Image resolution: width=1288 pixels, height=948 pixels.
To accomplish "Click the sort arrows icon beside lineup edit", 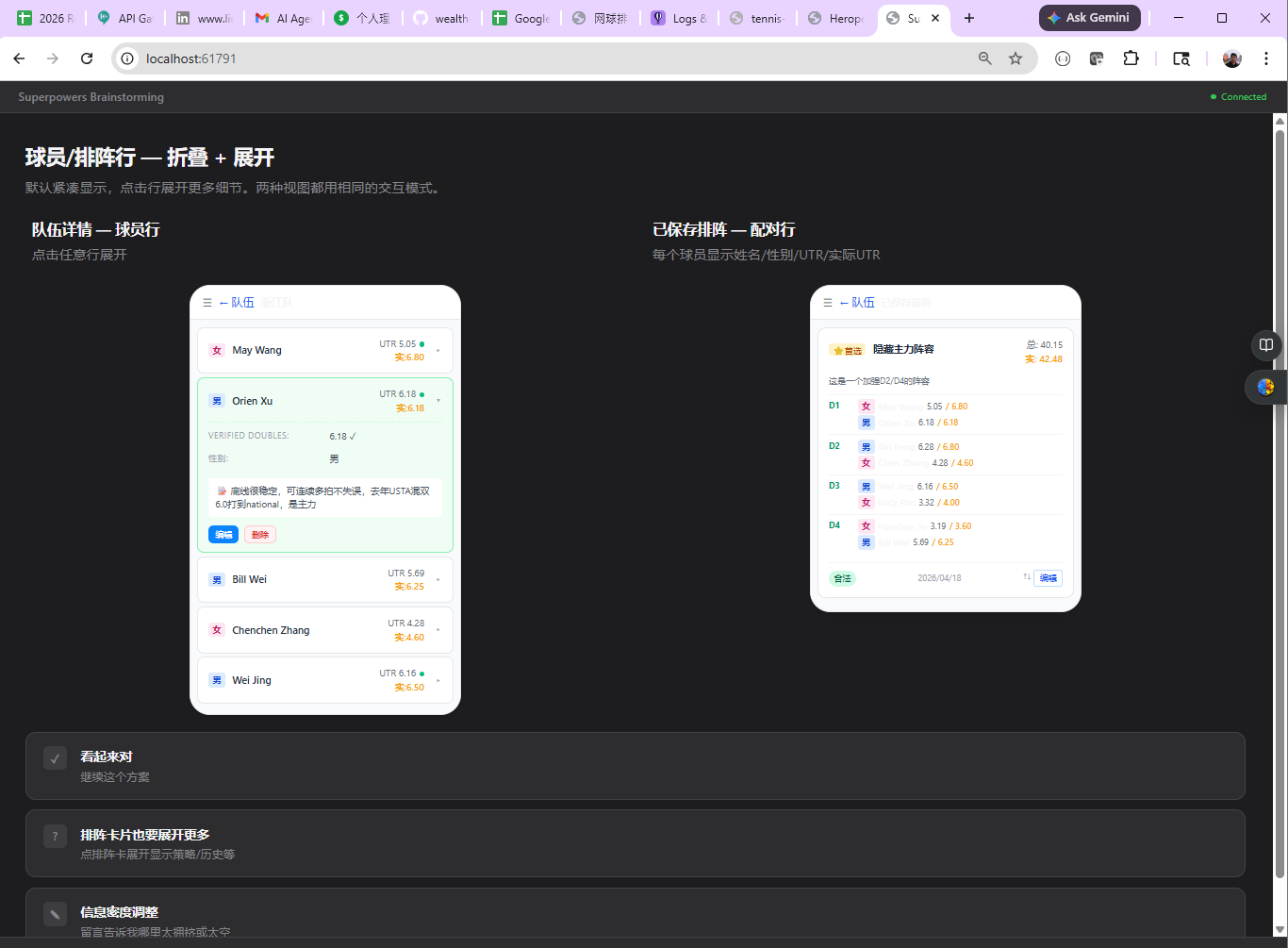I will pyautogui.click(x=1027, y=577).
